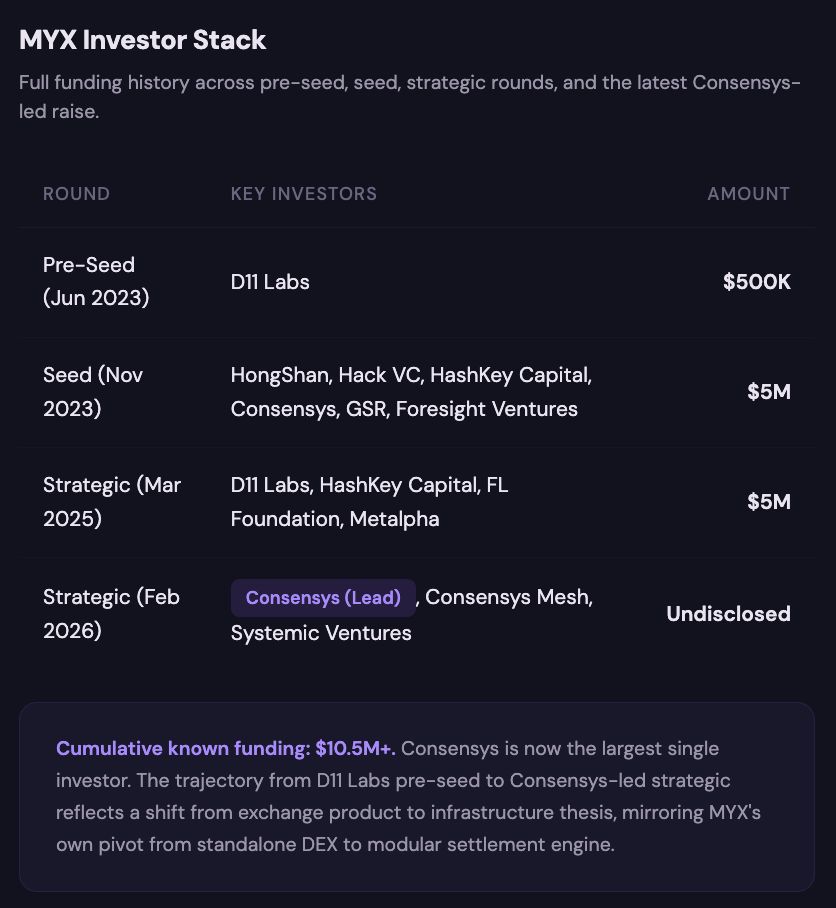Click the Pre-Seed (Jun 2023) round cell
The image size is (836, 908).
[x=96, y=281]
